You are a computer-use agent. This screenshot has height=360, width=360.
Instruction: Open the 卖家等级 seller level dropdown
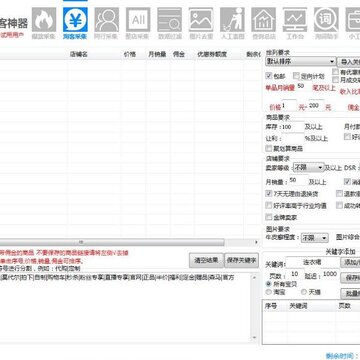pyautogui.click(x=308, y=168)
